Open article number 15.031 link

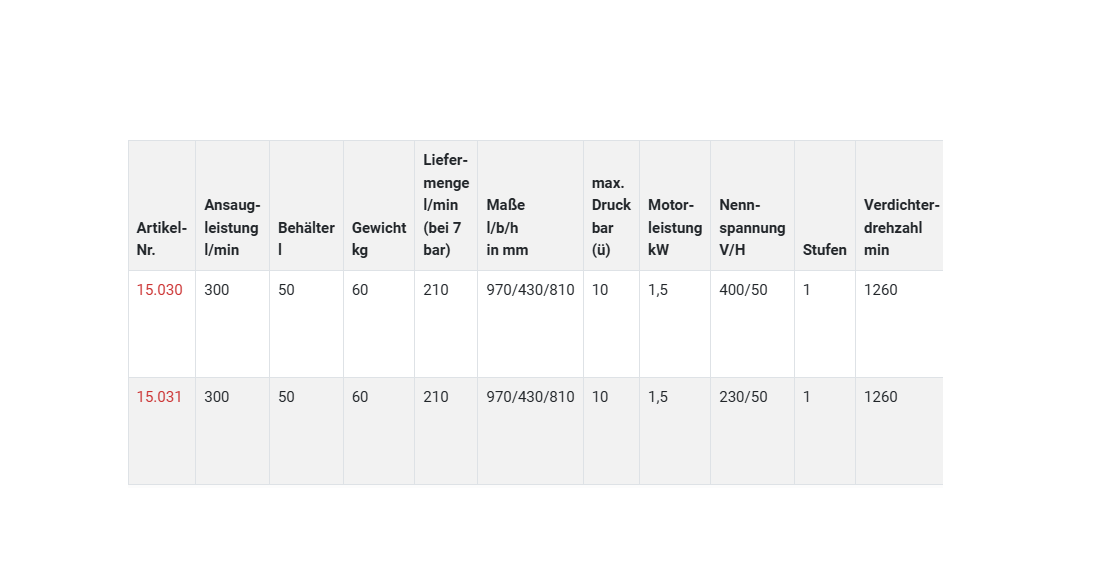pos(160,397)
